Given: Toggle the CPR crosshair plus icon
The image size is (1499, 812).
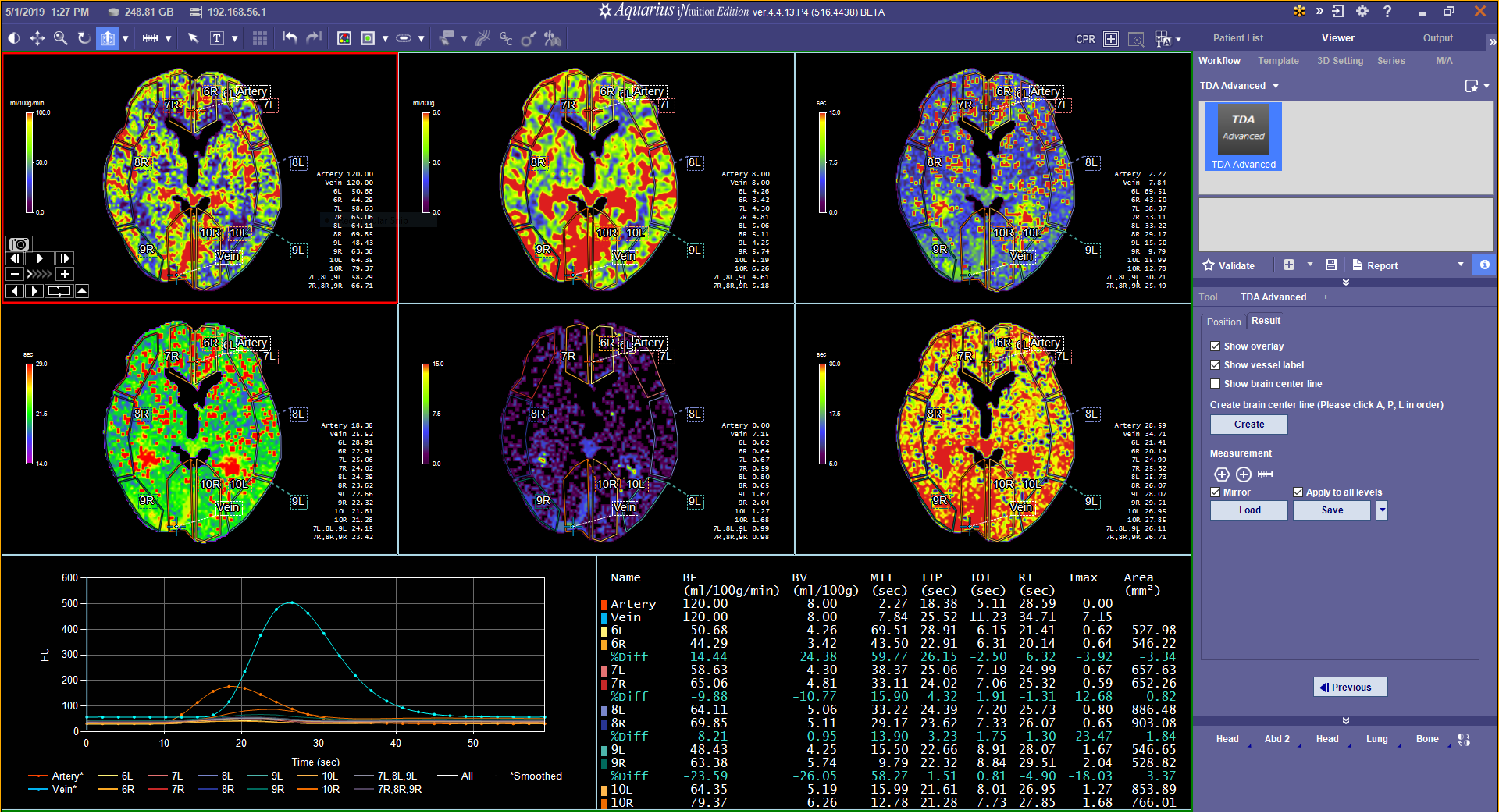Looking at the screenshot, I should point(1111,39).
